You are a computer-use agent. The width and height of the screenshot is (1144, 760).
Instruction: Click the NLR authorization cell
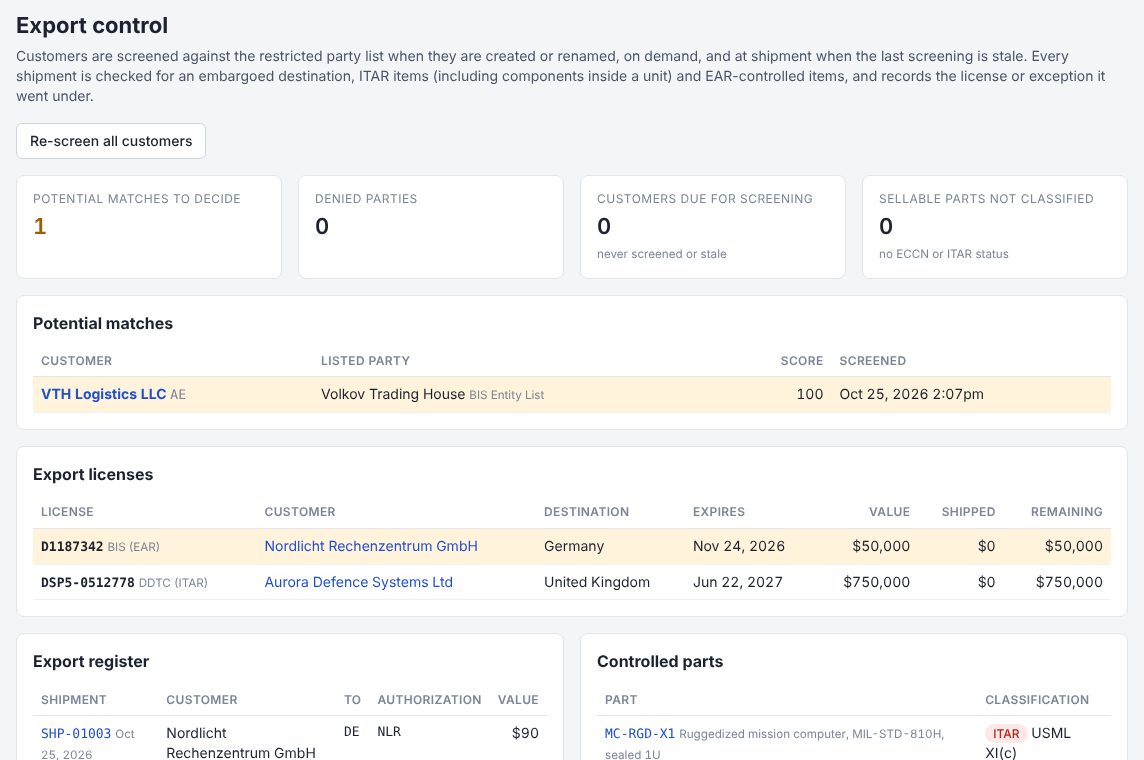click(x=389, y=732)
